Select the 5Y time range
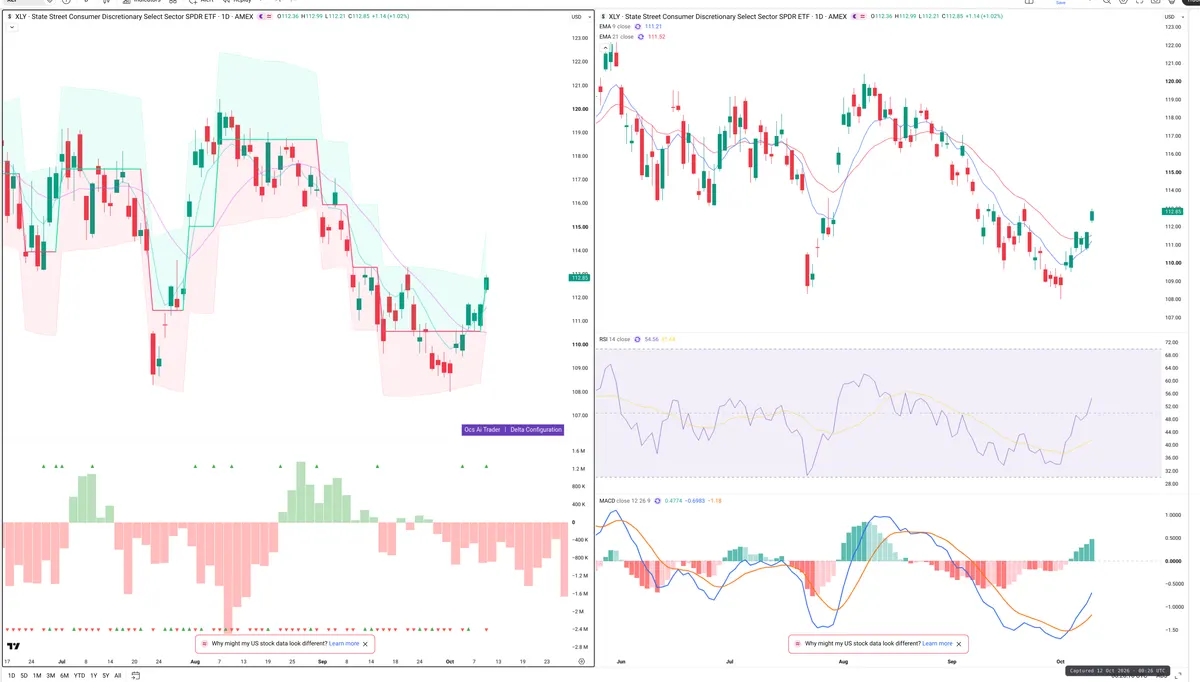 tap(106, 675)
